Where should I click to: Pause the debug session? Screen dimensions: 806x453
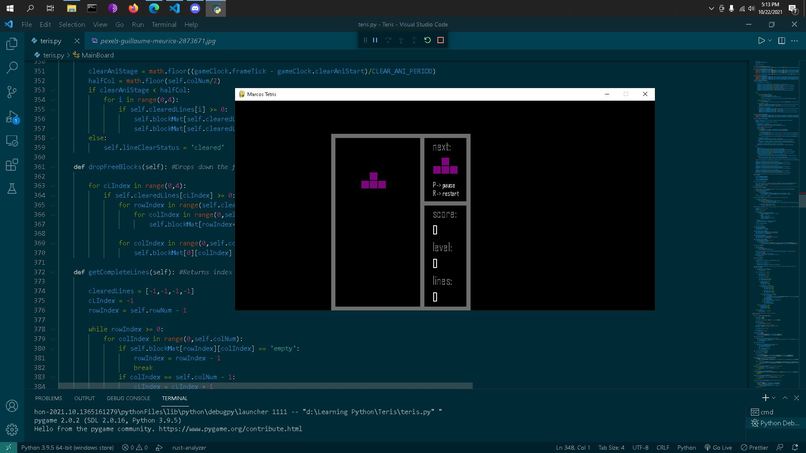click(375, 40)
